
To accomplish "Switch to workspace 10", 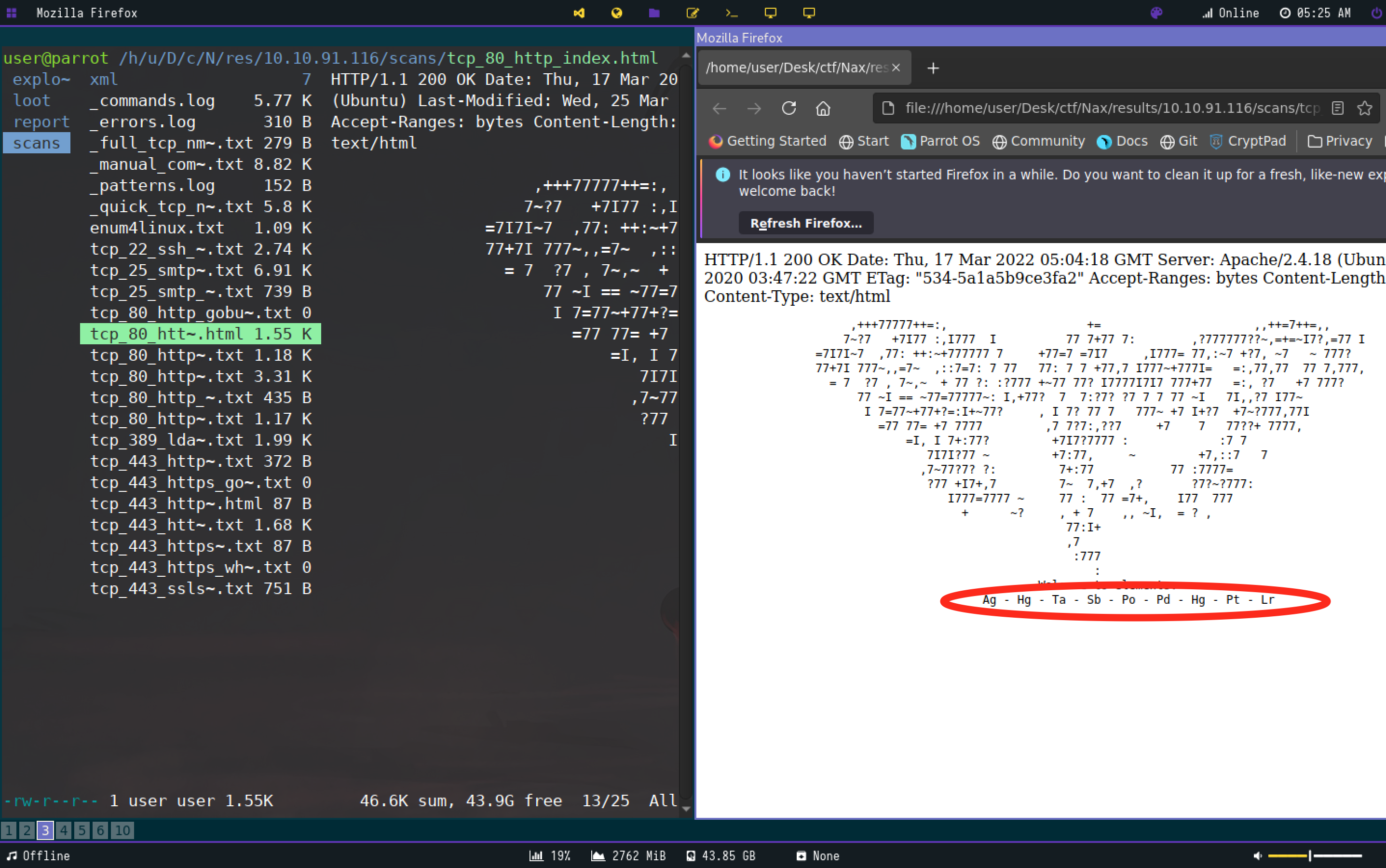I will [122, 830].
